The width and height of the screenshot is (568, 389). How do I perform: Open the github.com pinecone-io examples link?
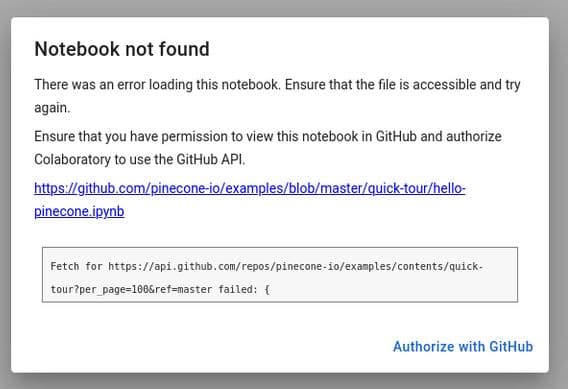click(x=250, y=188)
